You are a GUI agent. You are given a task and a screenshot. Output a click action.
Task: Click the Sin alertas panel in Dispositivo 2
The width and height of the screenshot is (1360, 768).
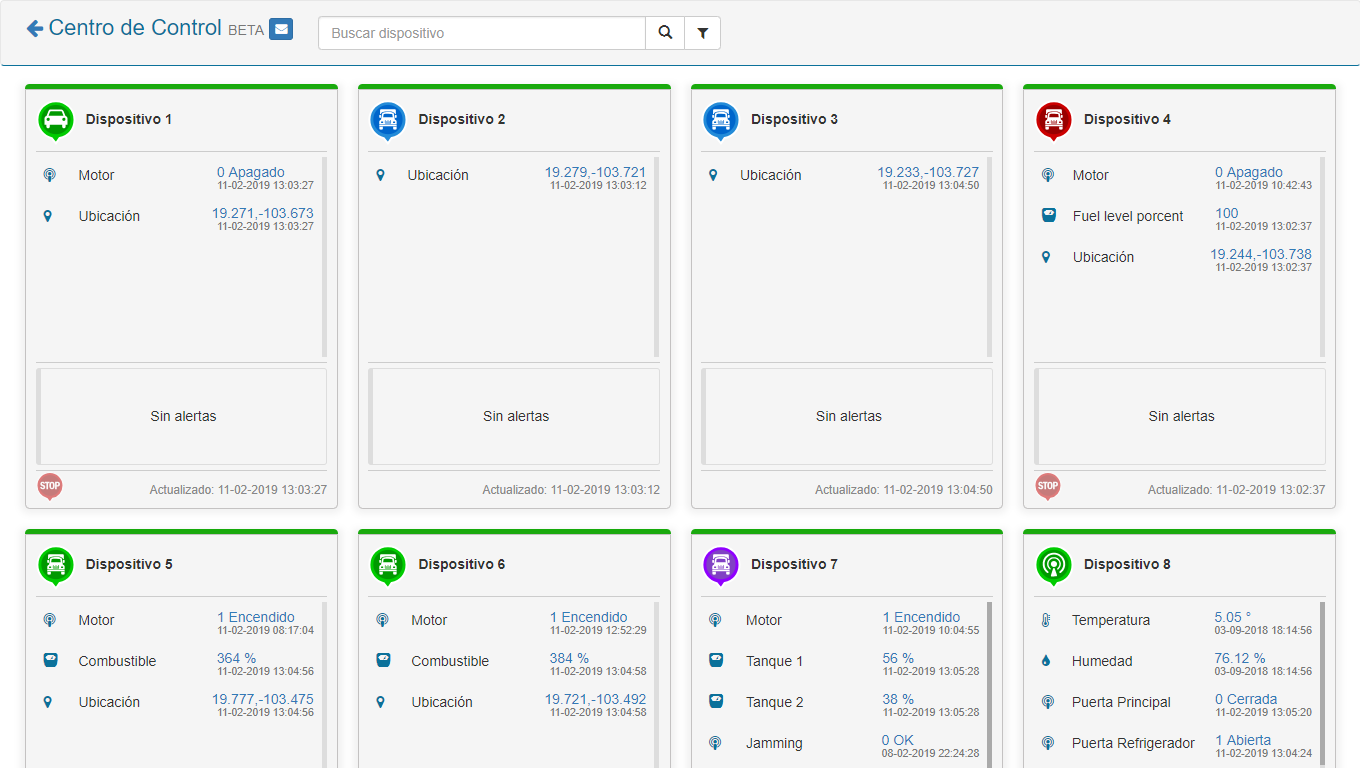(x=515, y=416)
